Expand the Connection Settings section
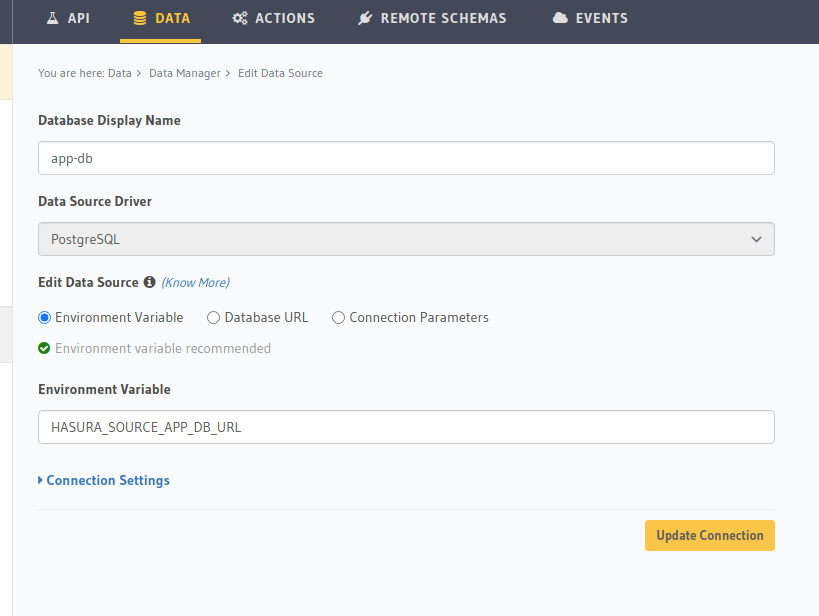The width and height of the screenshot is (819, 616). click(x=104, y=480)
